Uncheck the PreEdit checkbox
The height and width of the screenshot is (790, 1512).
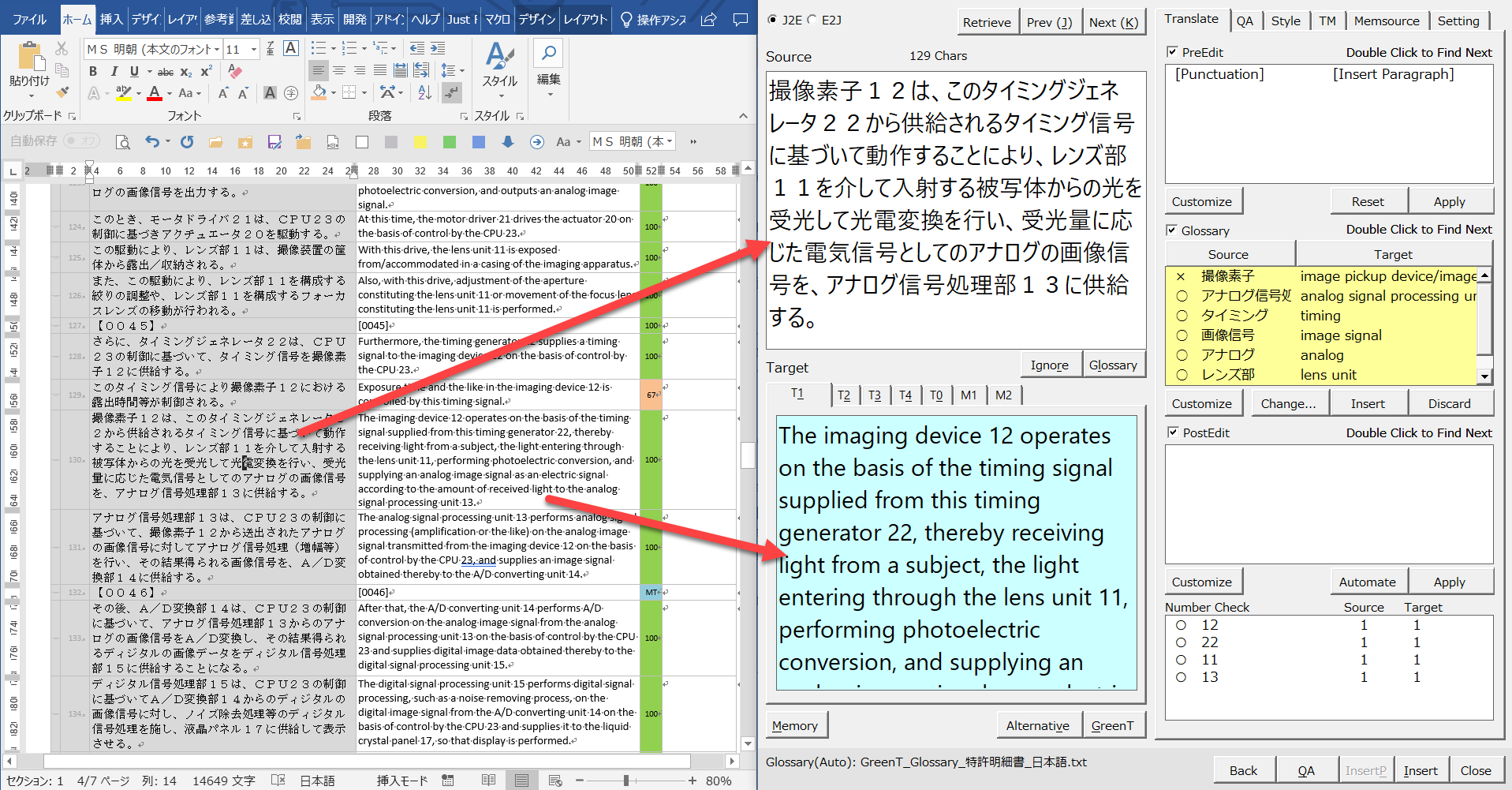click(x=1172, y=52)
